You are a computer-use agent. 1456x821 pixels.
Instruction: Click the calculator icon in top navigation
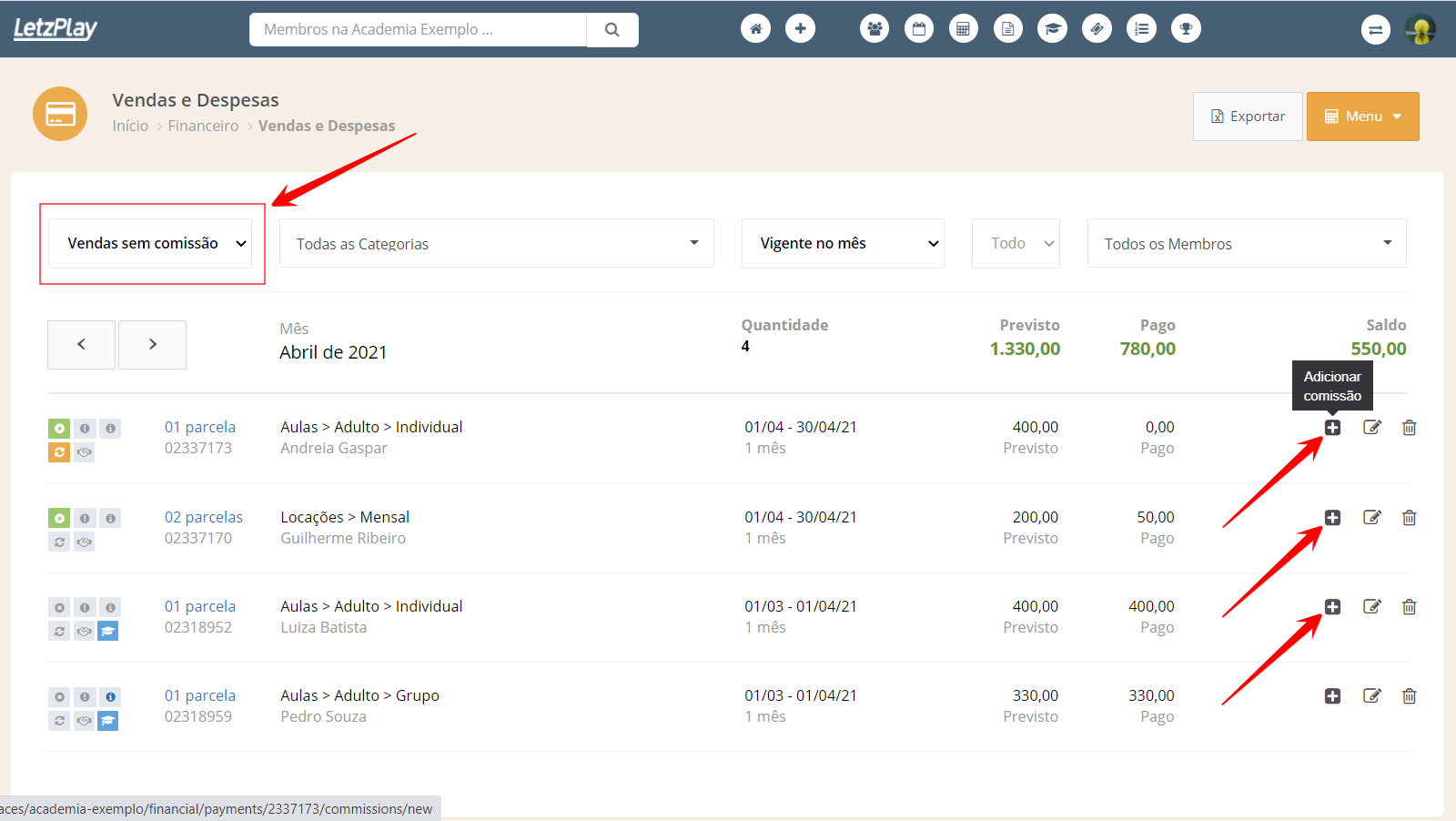963,29
